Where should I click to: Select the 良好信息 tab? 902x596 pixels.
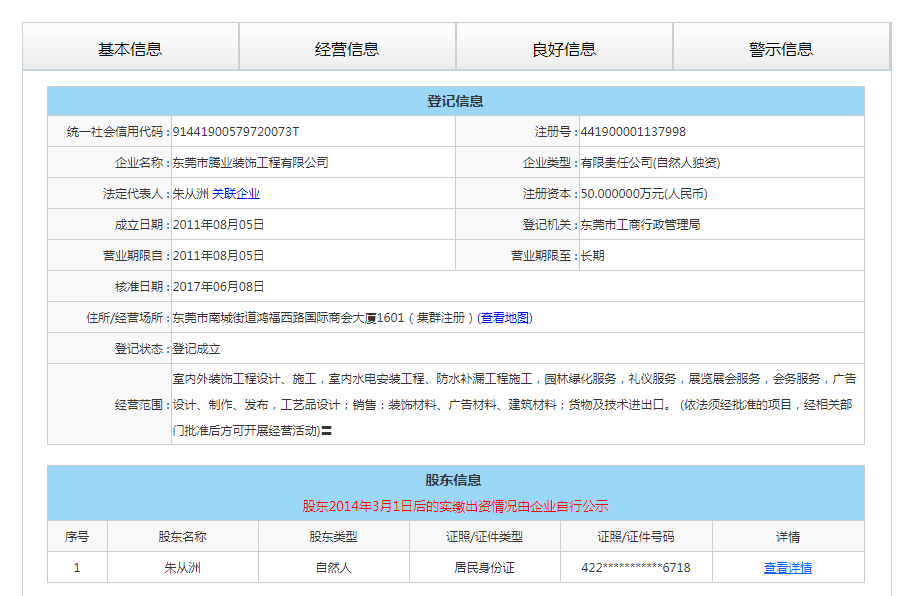pyautogui.click(x=564, y=48)
